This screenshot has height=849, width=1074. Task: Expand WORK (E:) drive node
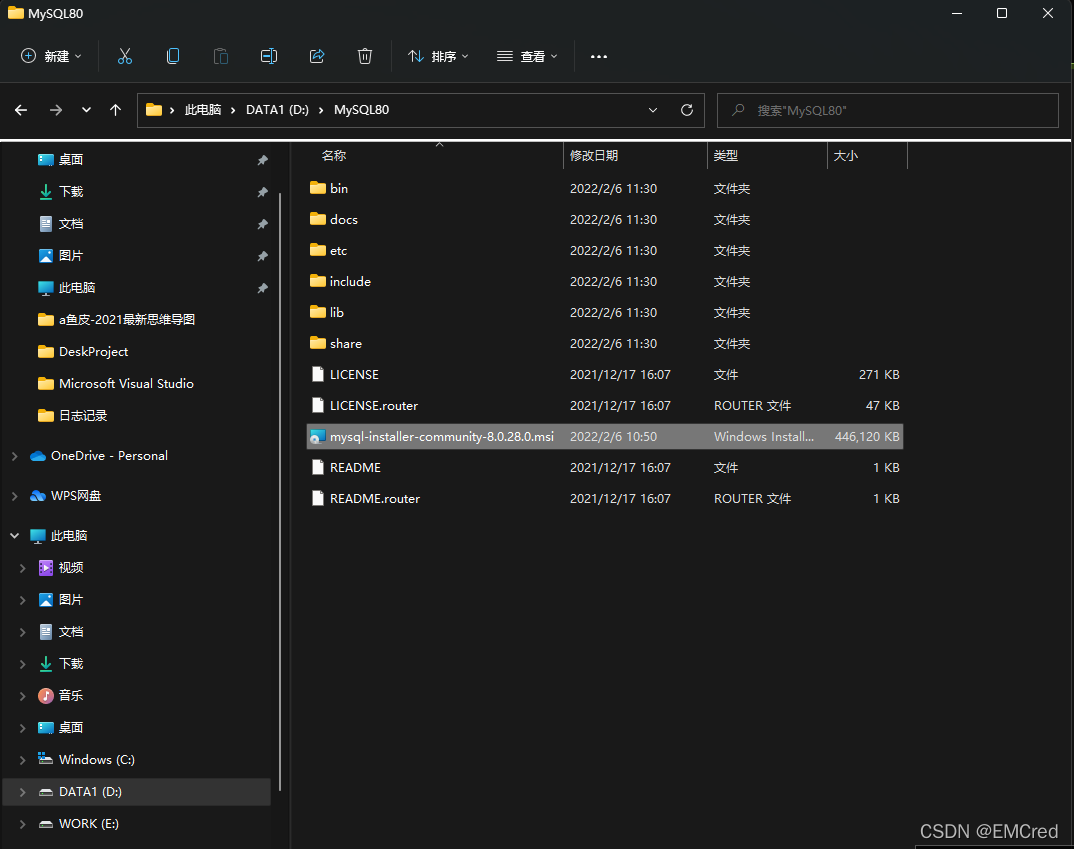tap(23, 824)
